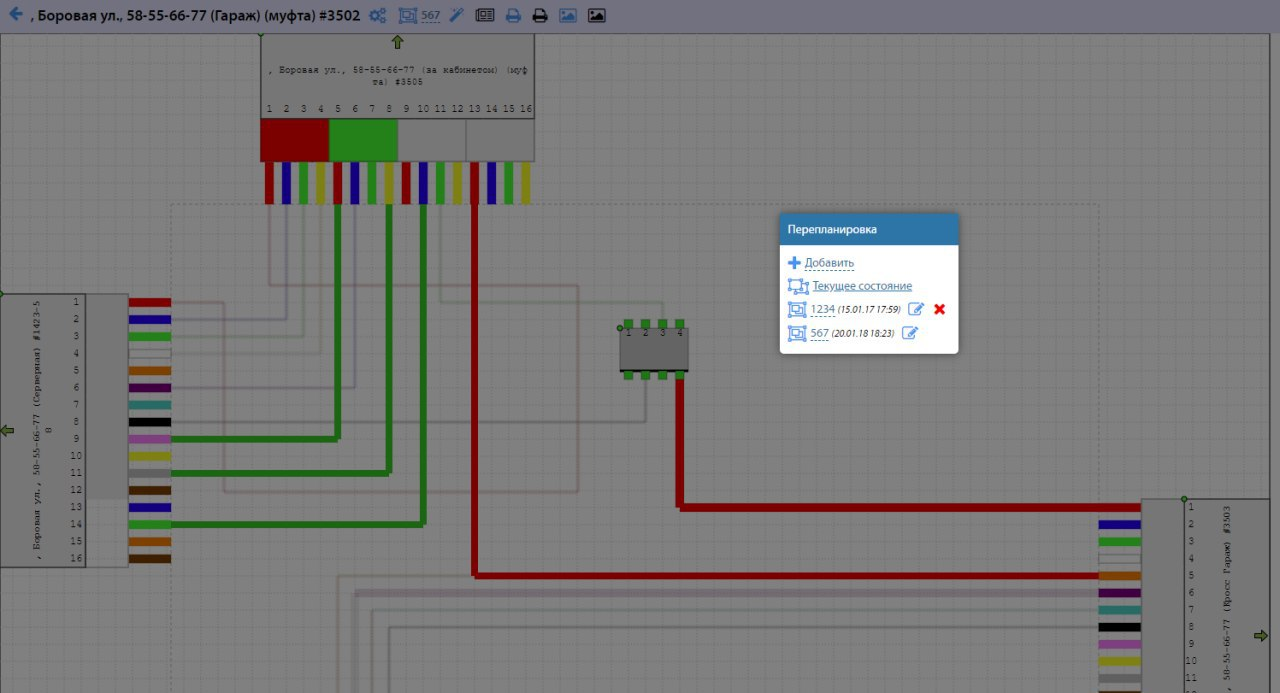Select black fiber 8 of left cross #1423
1280x693 pixels.
point(150,422)
